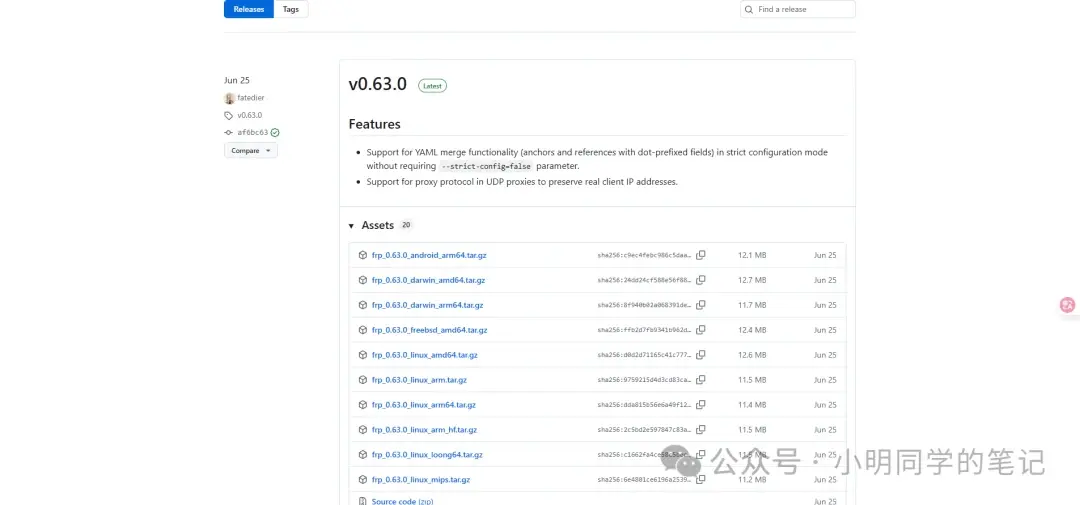Click the Latest badge
Screen dimensions: 1080x505
tap(433, 86)
